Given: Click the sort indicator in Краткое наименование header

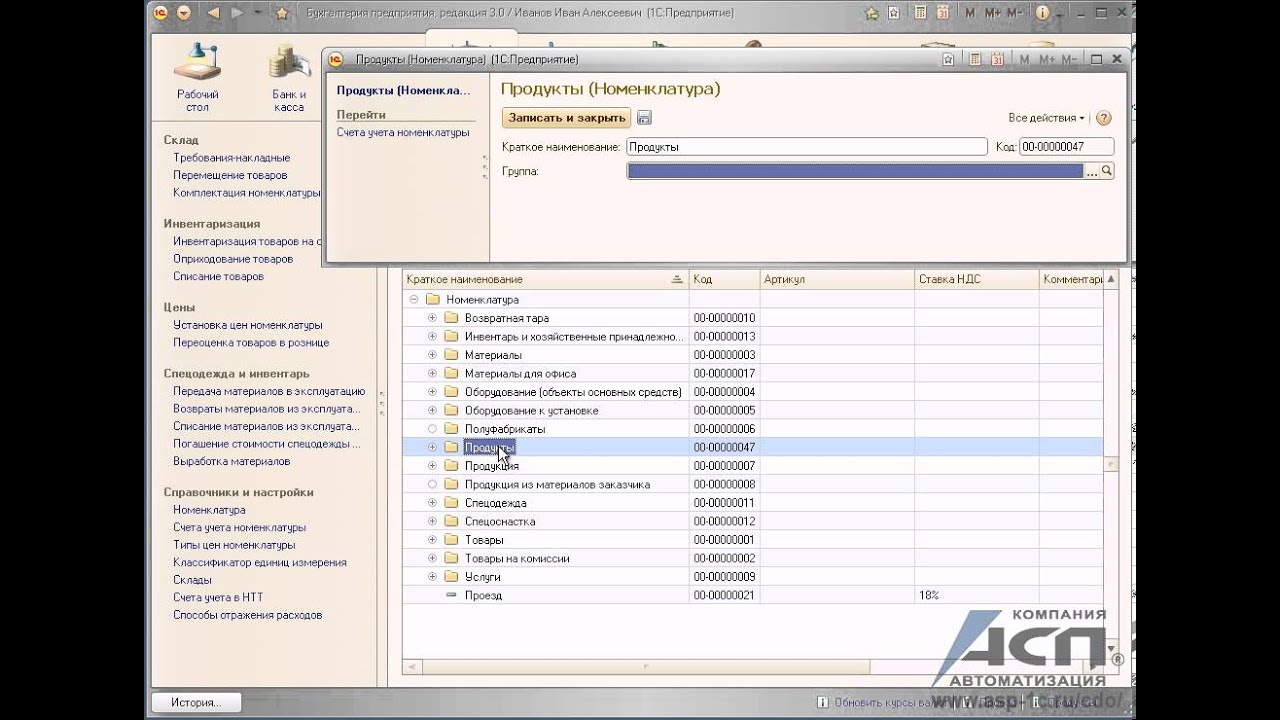Looking at the screenshot, I should (677, 279).
